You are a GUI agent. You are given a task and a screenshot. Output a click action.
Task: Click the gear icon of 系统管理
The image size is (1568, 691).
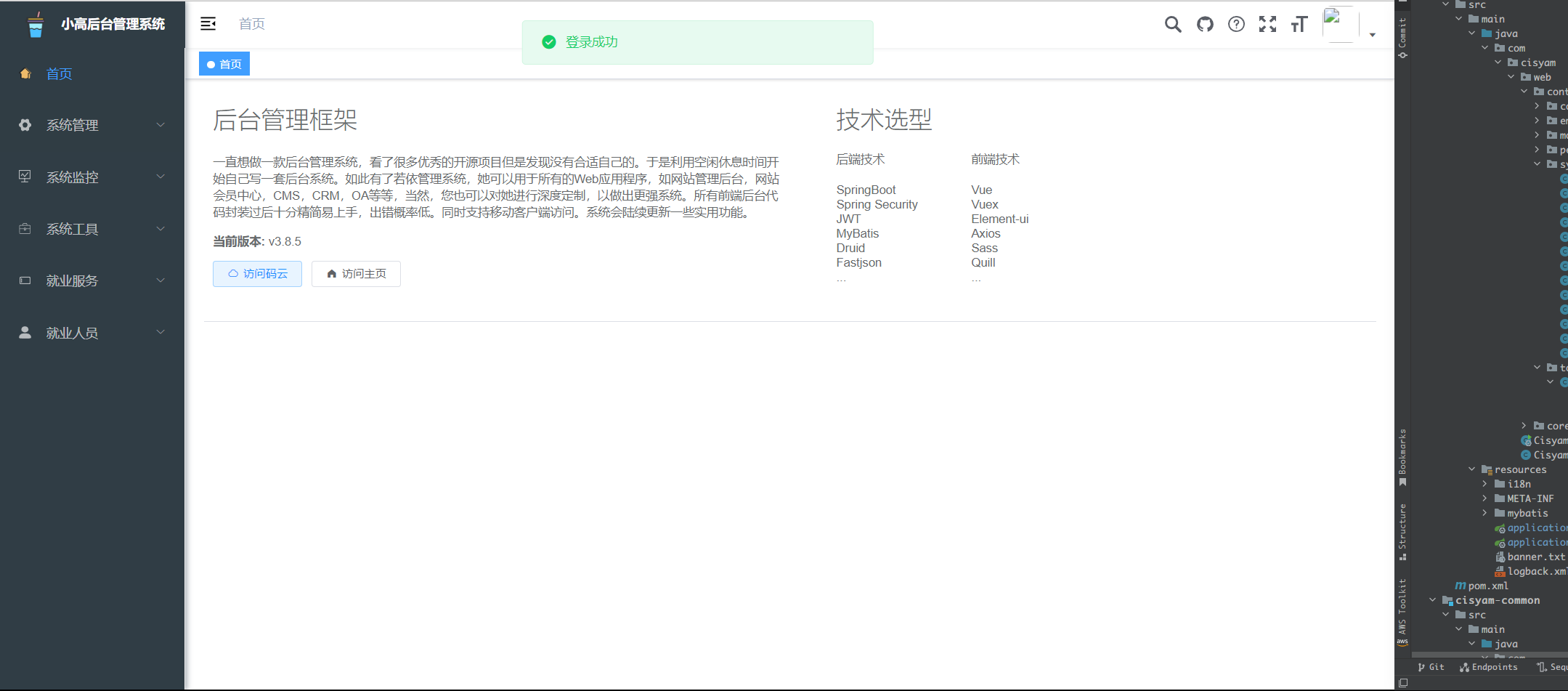(25, 125)
